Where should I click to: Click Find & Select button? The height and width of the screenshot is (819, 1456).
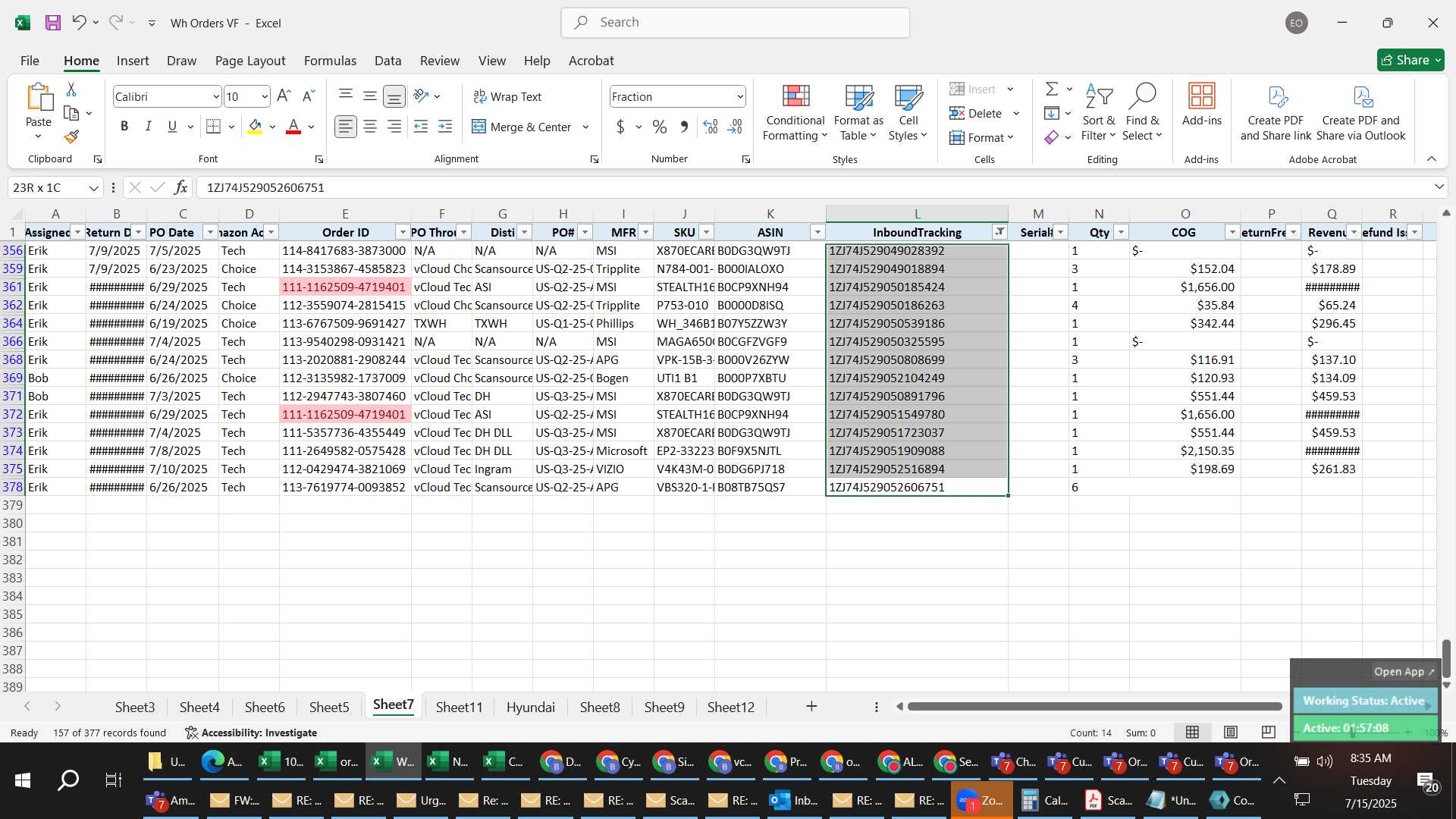point(1143,112)
